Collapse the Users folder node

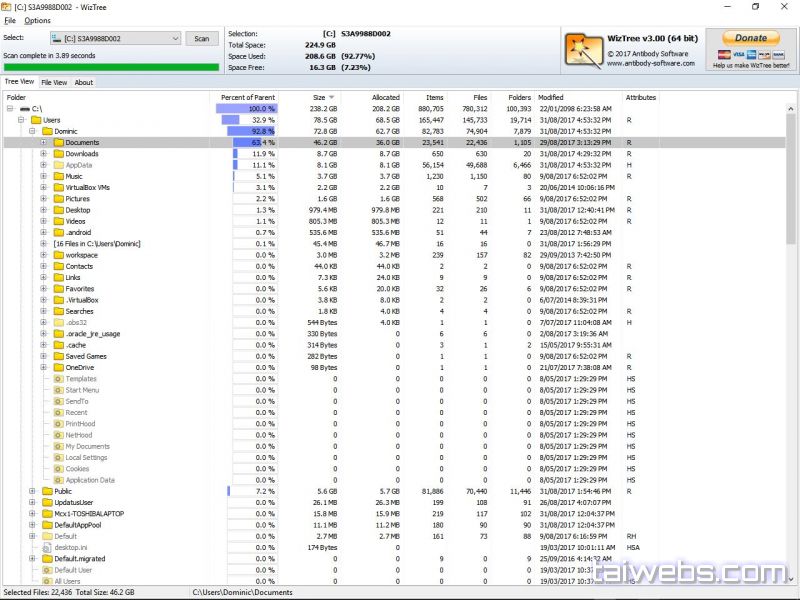(21, 120)
